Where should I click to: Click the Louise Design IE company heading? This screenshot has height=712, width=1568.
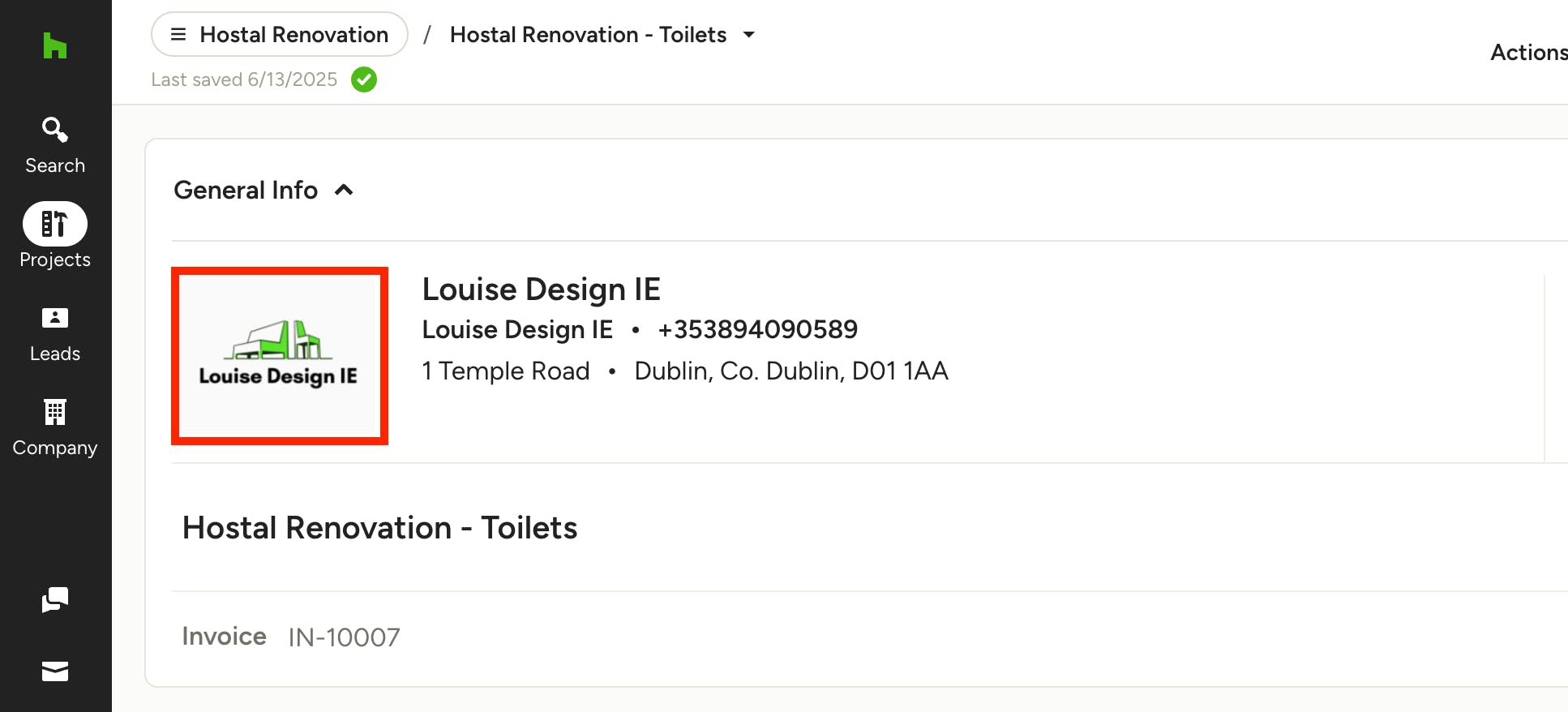click(542, 290)
